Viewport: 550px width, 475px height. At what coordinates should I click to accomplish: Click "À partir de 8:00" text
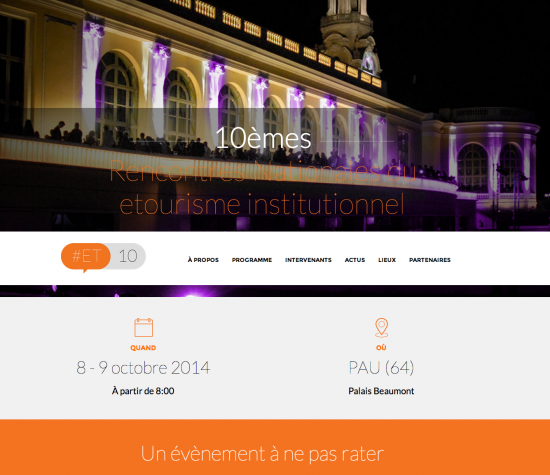click(143, 391)
